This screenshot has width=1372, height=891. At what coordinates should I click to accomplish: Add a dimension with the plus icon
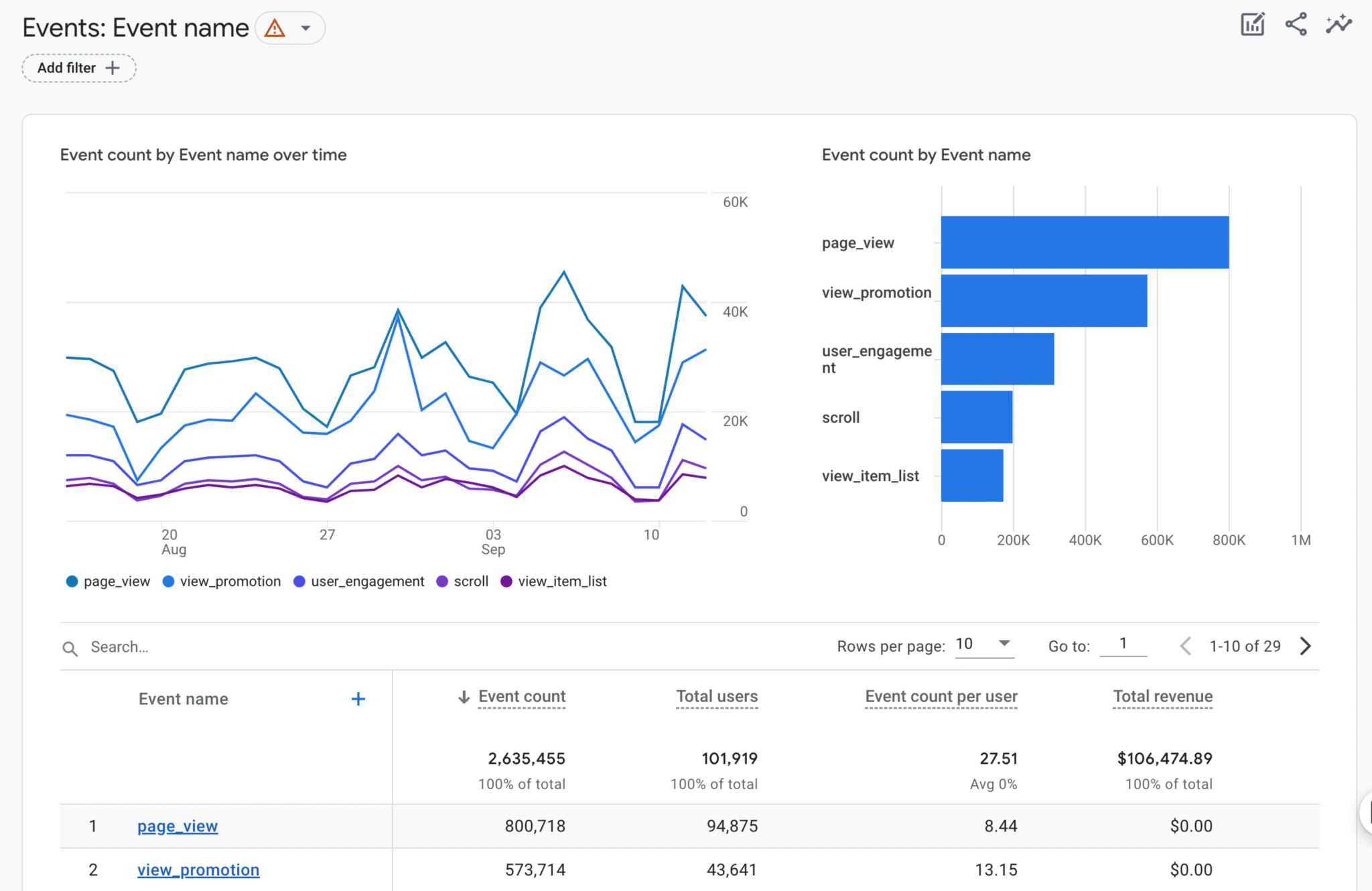(x=359, y=699)
